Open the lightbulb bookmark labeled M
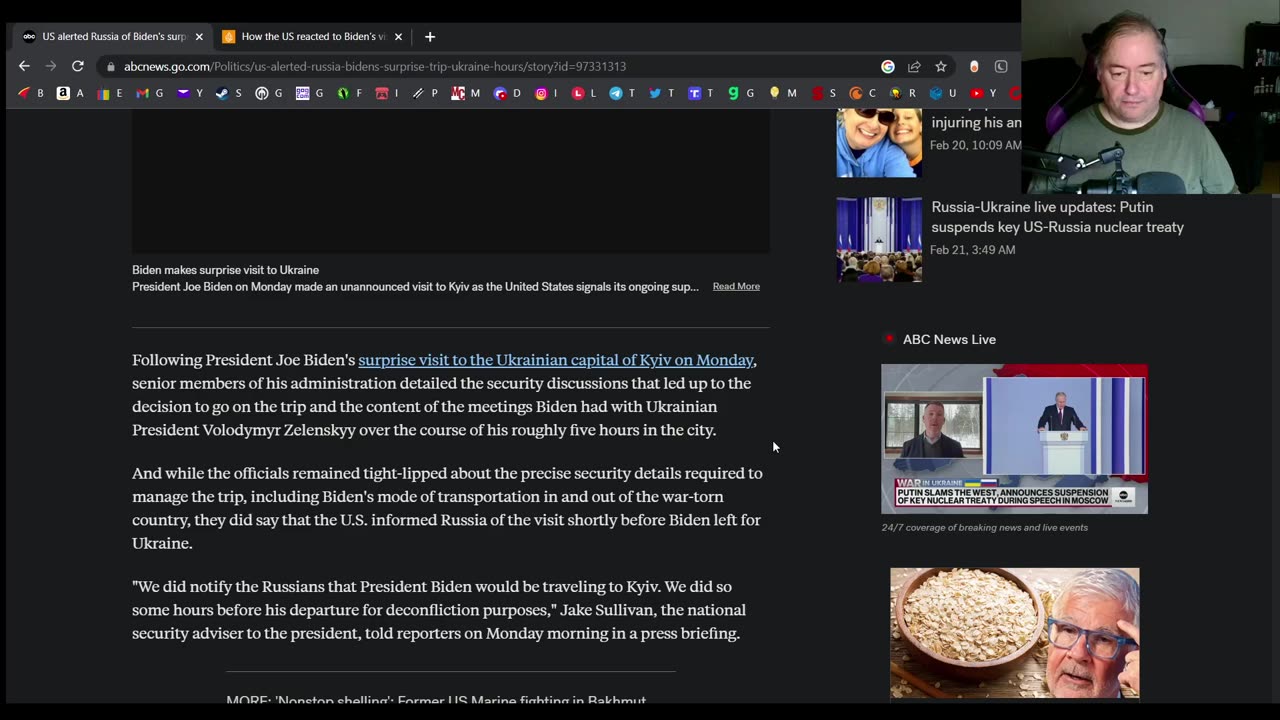 (782, 93)
